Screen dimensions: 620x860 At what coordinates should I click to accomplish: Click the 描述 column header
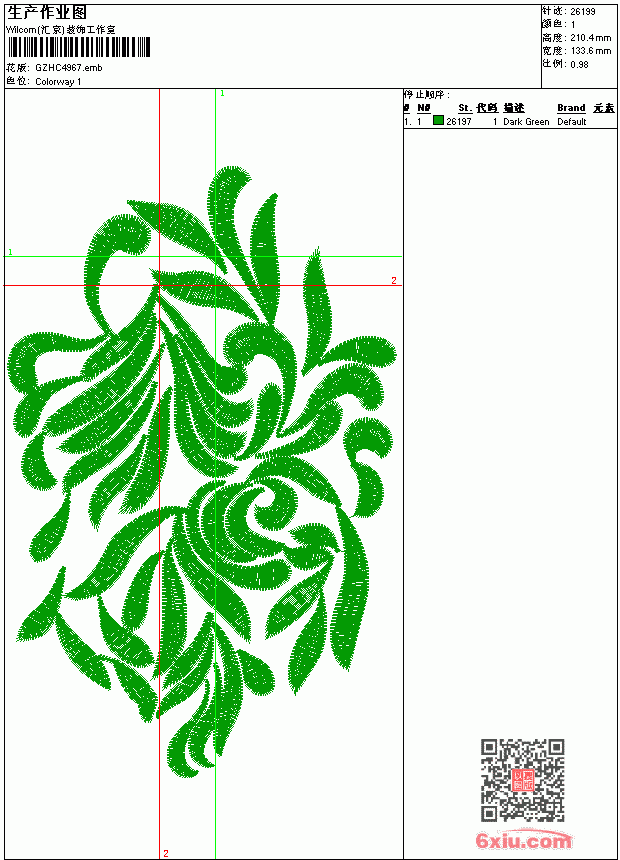(514, 108)
